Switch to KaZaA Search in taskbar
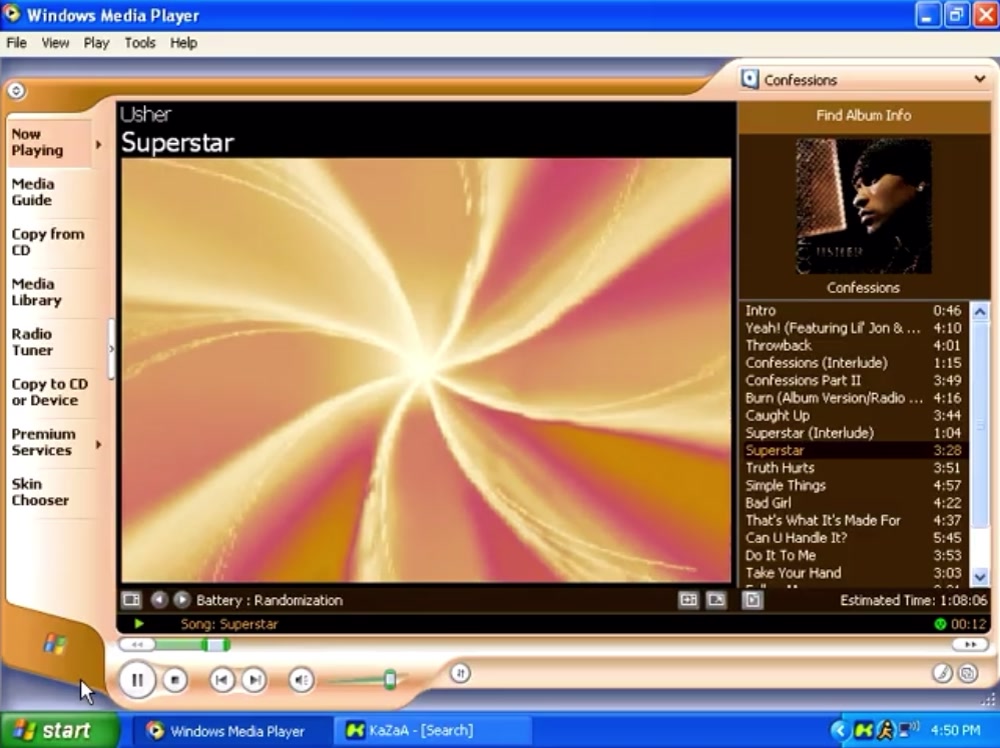 click(432, 731)
